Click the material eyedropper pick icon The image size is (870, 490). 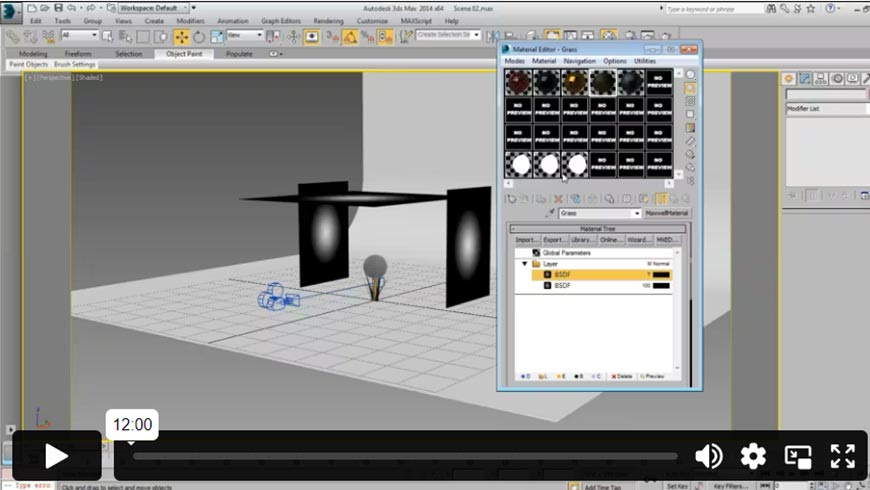pos(549,213)
